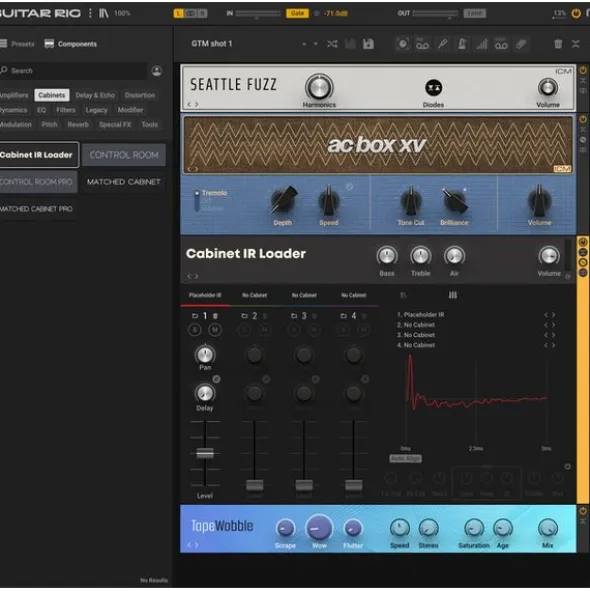Choose the CONTROL ROOM PRO component

(x=38, y=182)
